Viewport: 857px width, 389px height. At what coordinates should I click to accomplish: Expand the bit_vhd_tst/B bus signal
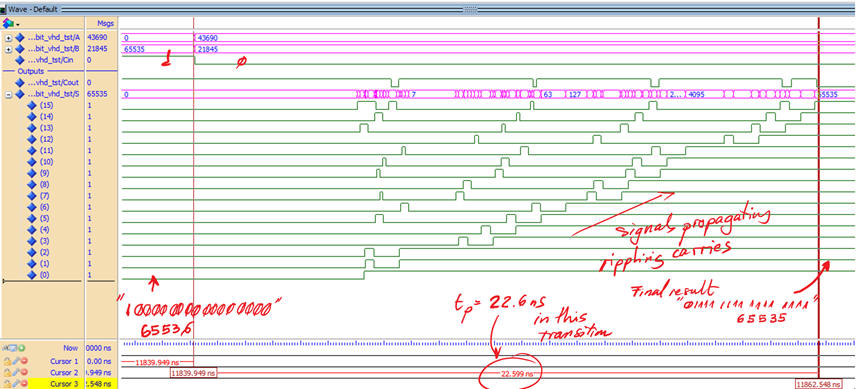[9, 49]
